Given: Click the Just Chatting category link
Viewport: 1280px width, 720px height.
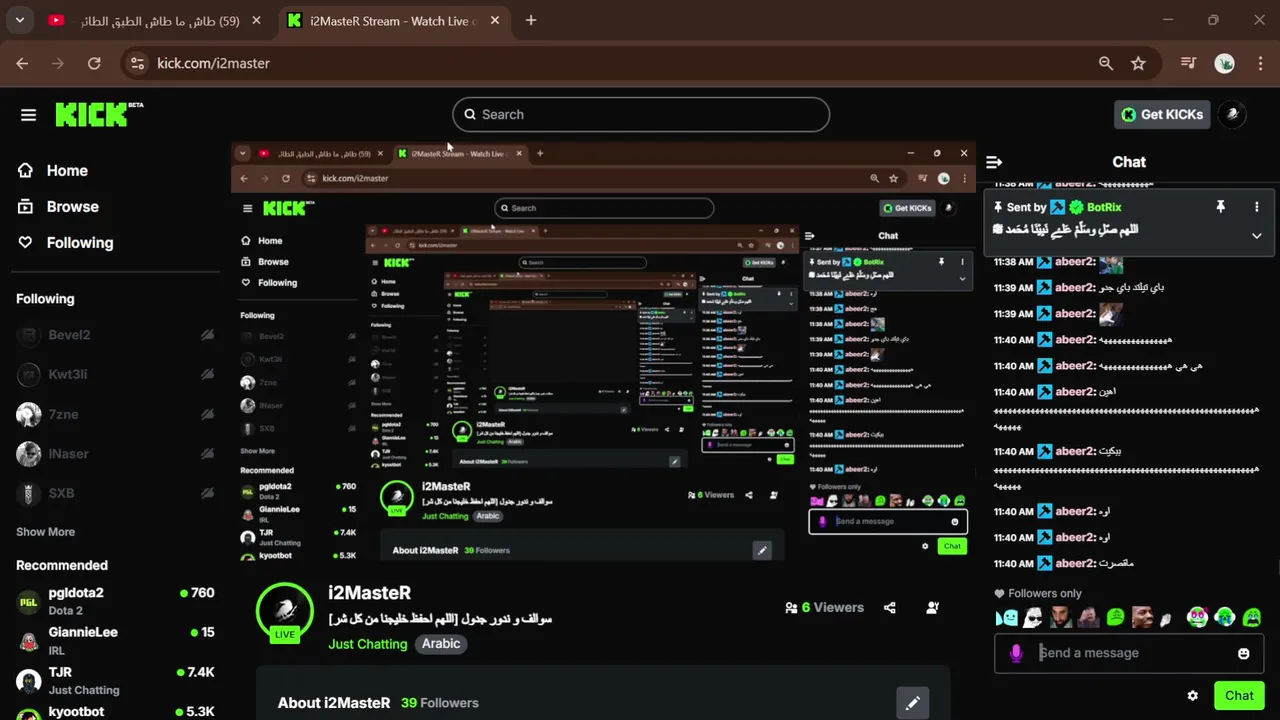Looking at the screenshot, I should (367, 644).
